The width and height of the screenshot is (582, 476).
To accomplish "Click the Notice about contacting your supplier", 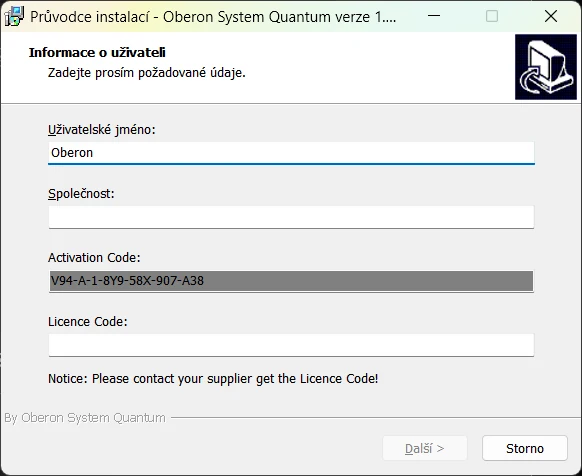I will (213, 379).
